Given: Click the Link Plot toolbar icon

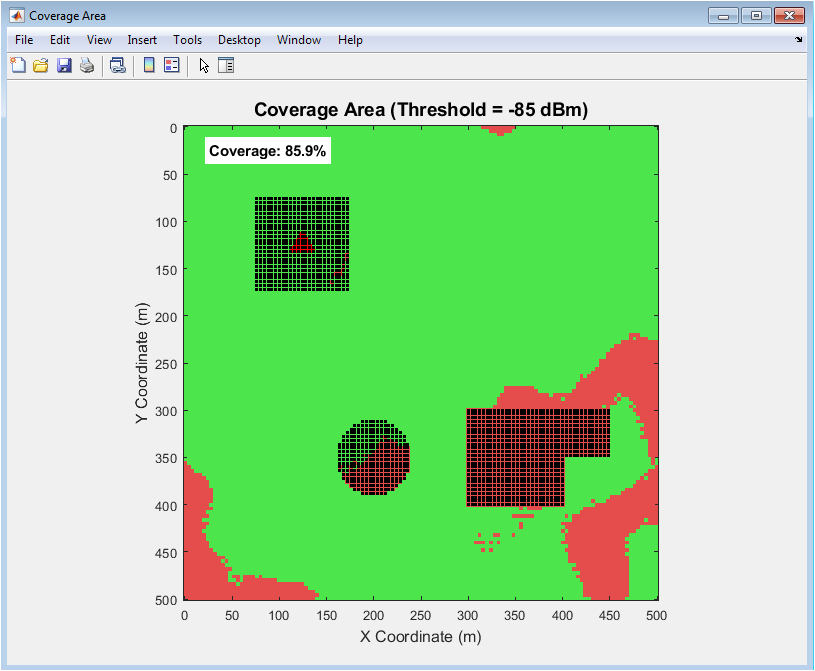Looking at the screenshot, I should point(118,66).
